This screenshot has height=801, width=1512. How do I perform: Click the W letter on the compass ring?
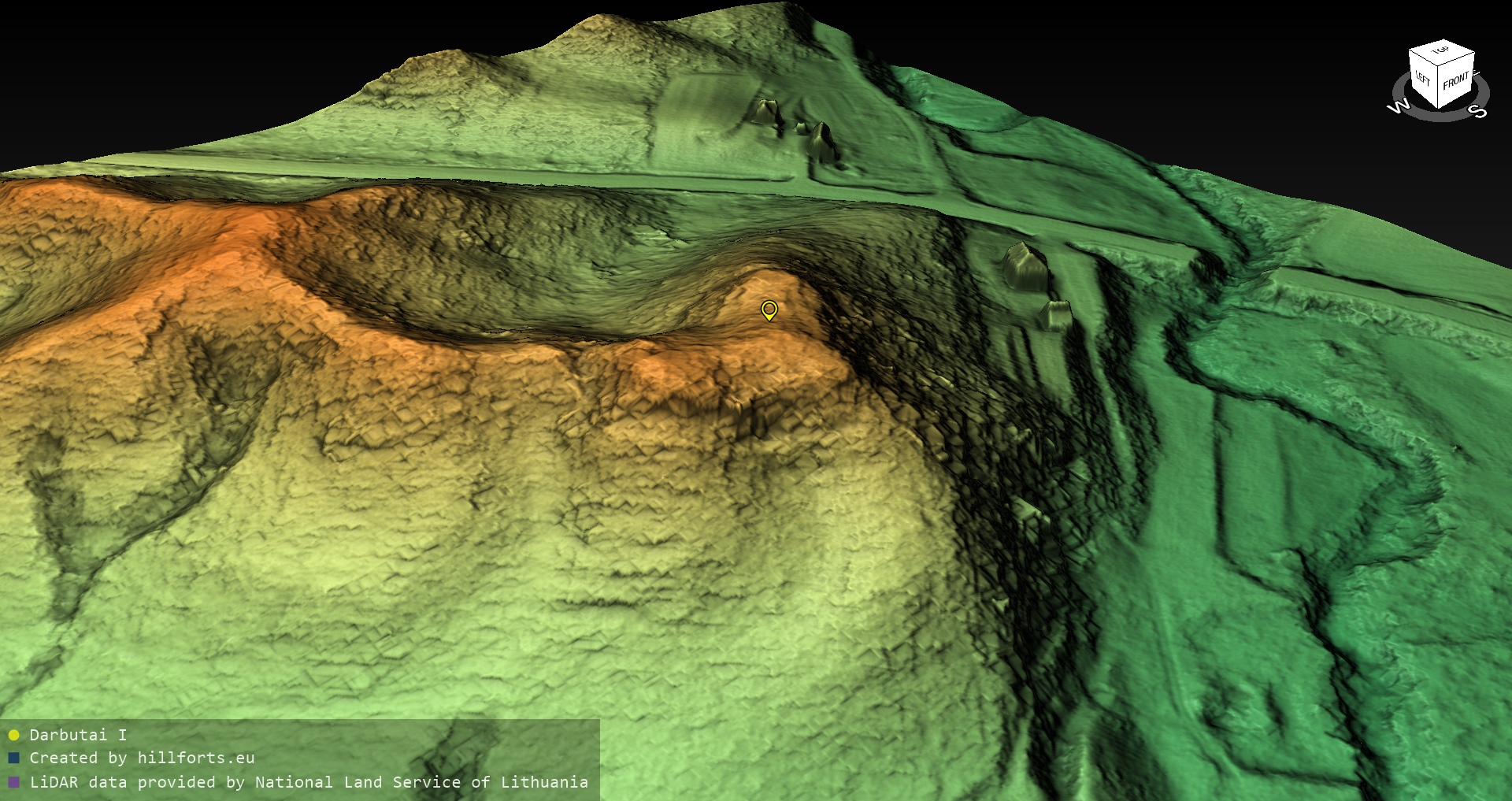[1399, 106]
